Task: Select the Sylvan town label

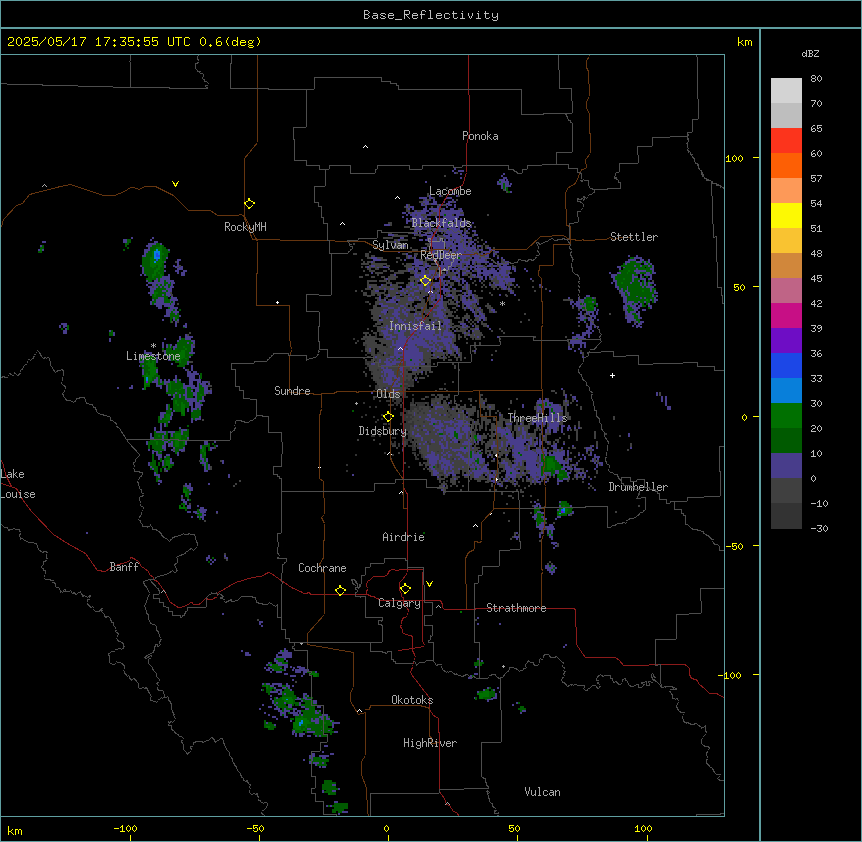Action: pyautogui.click(x=390, y=245)
